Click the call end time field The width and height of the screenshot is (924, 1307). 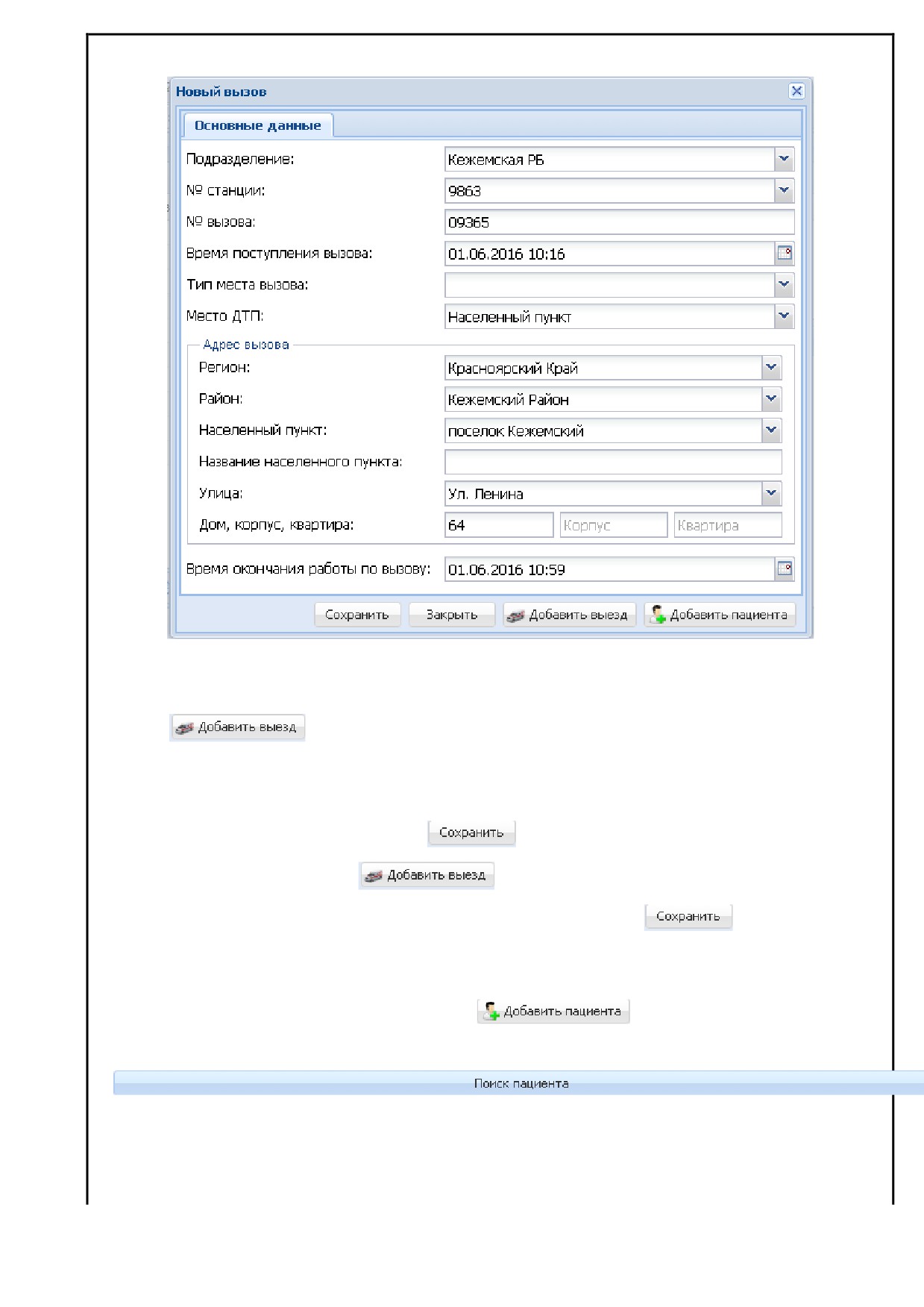(x=610, y=569)
